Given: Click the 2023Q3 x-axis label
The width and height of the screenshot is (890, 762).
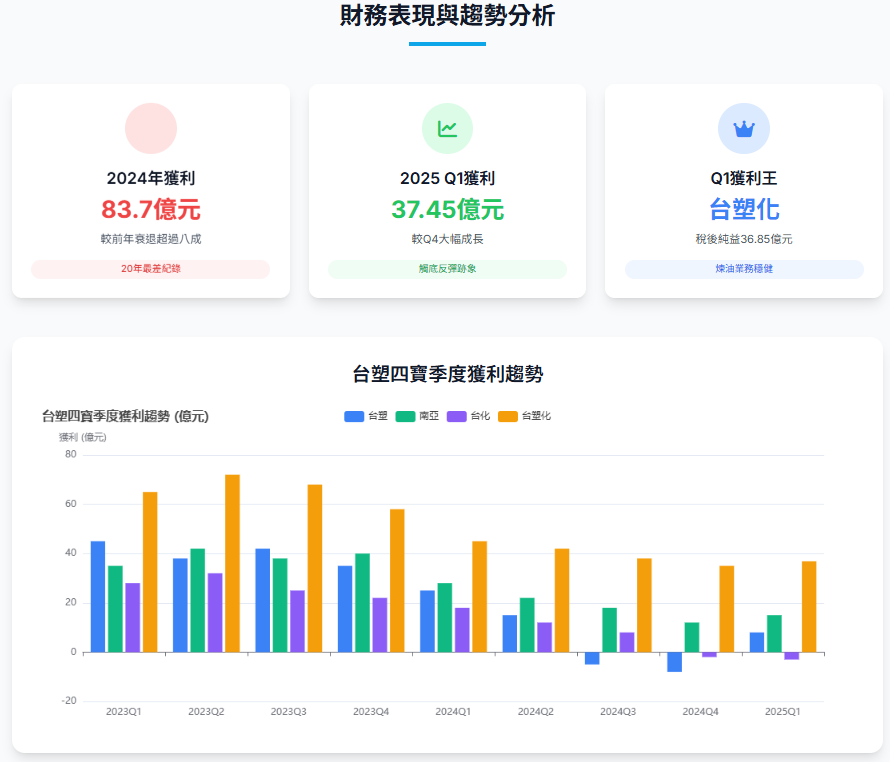Looking at the screenshot, I should tap(288, 712).
